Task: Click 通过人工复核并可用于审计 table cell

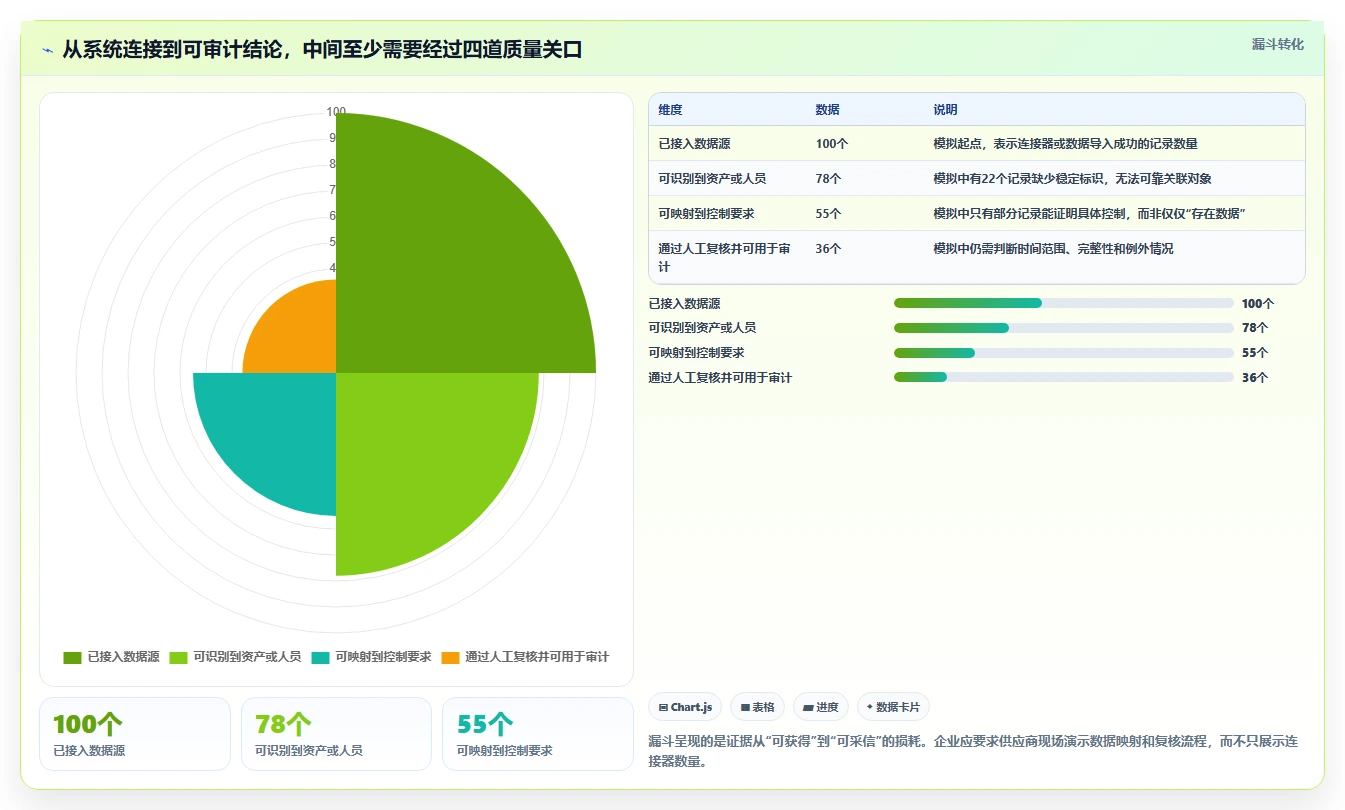Action: coord(724,258)
